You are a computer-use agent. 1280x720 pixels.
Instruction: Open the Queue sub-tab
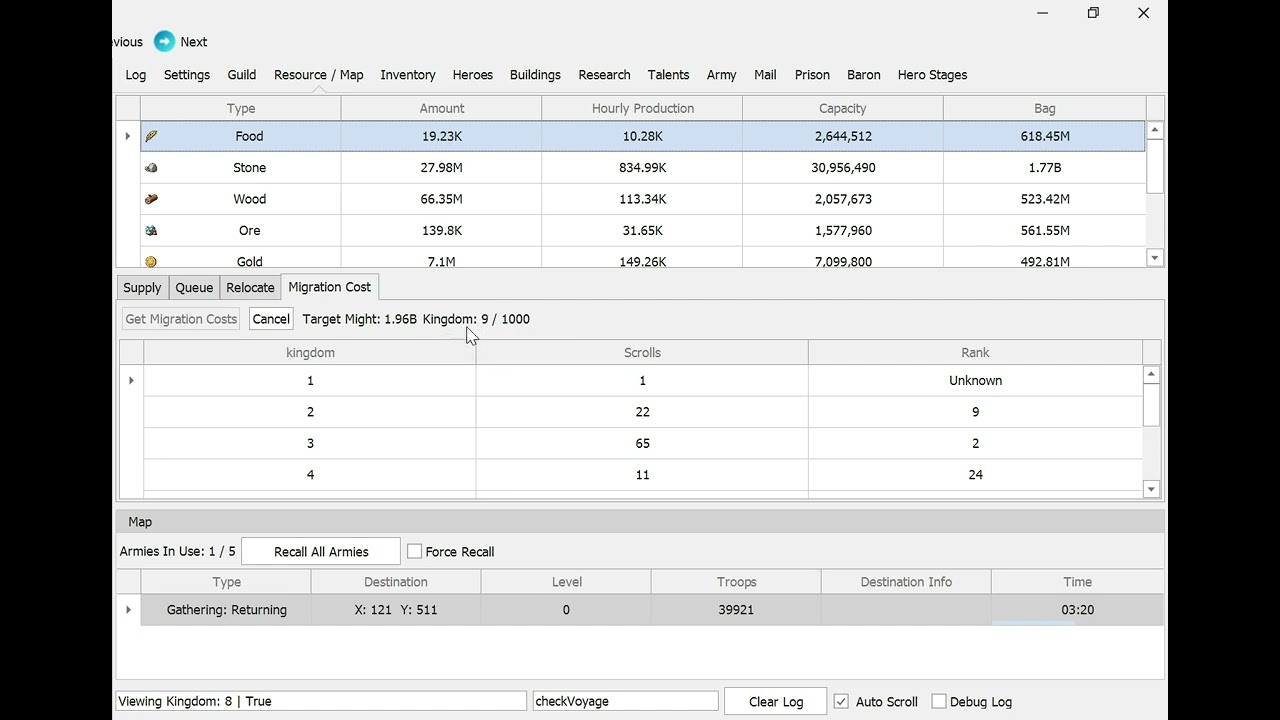(194, 288)
